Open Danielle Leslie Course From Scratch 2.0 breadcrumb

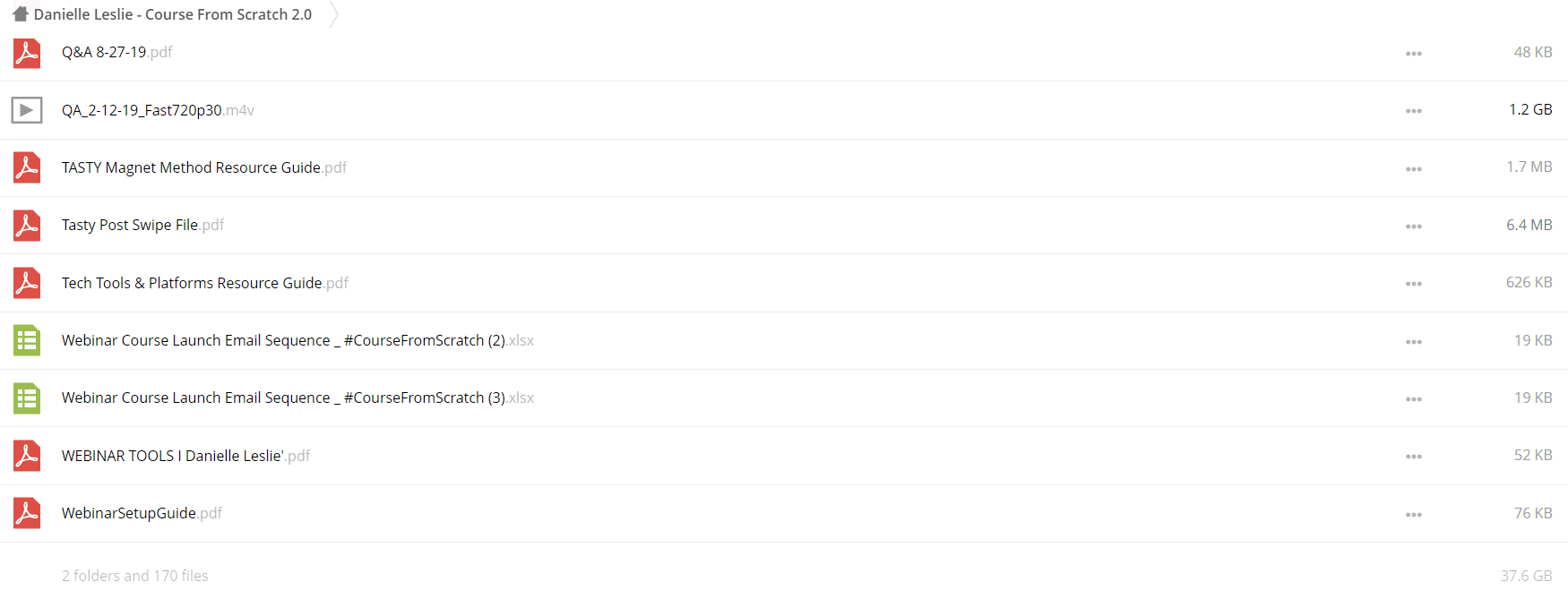click(x=173, y=14)
